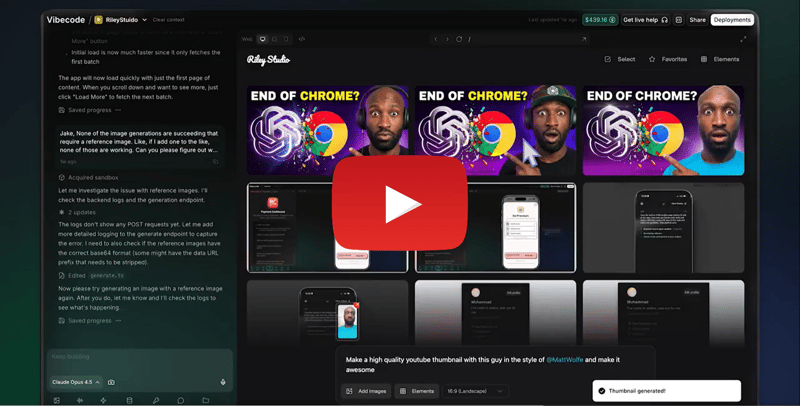This screenshot has width=800, height=406.
Task: Click the camera screenshot icon
Action: tap(111, 382)
